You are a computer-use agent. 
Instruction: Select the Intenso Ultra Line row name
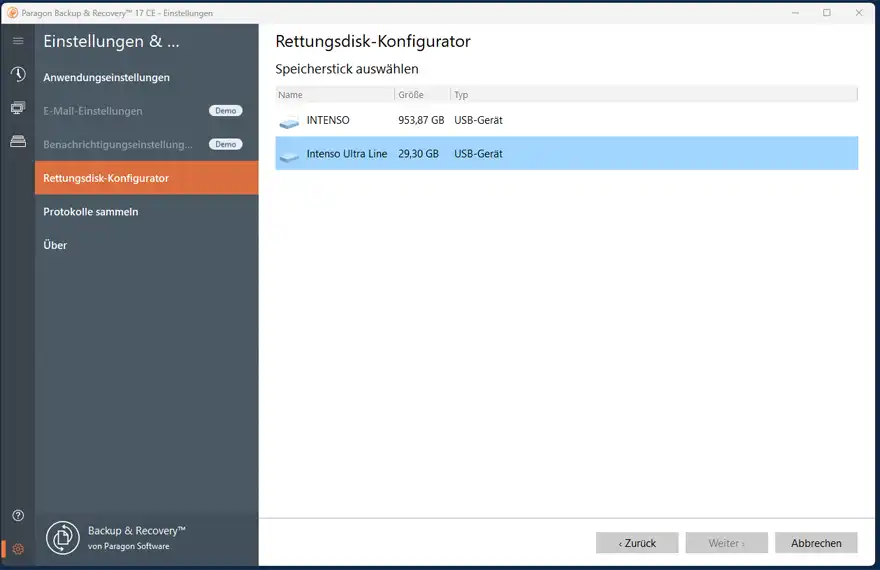[347, 154]
